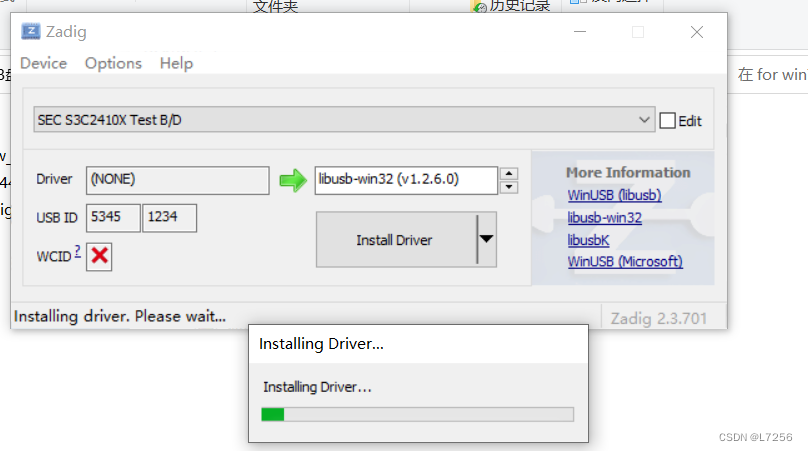Open the libusb-win32 information link
The width and height of the screenshot is (808, 451).
[604, 218]
